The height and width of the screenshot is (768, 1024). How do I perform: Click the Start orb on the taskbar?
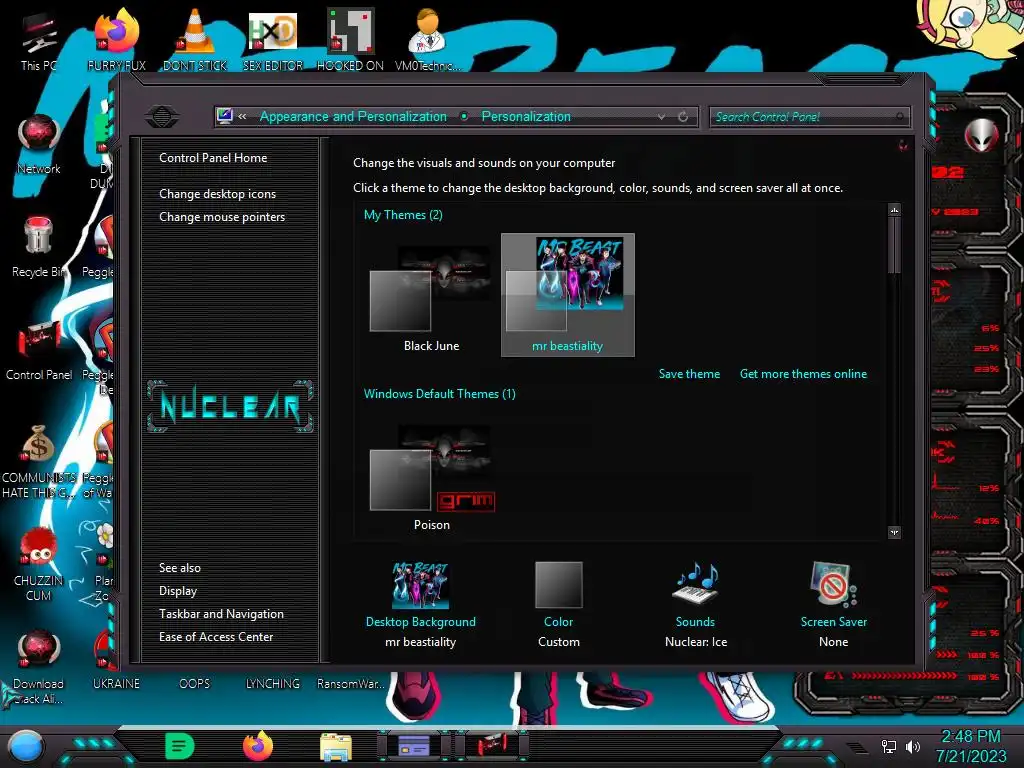click(26, 746)
